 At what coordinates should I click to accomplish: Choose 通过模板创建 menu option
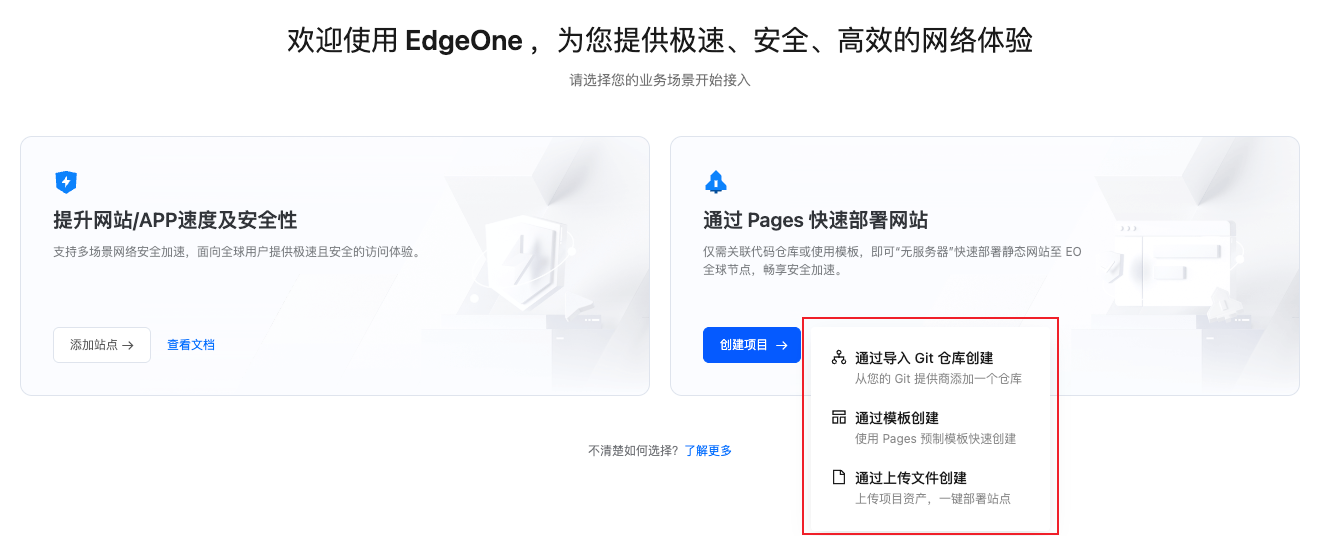896,418
